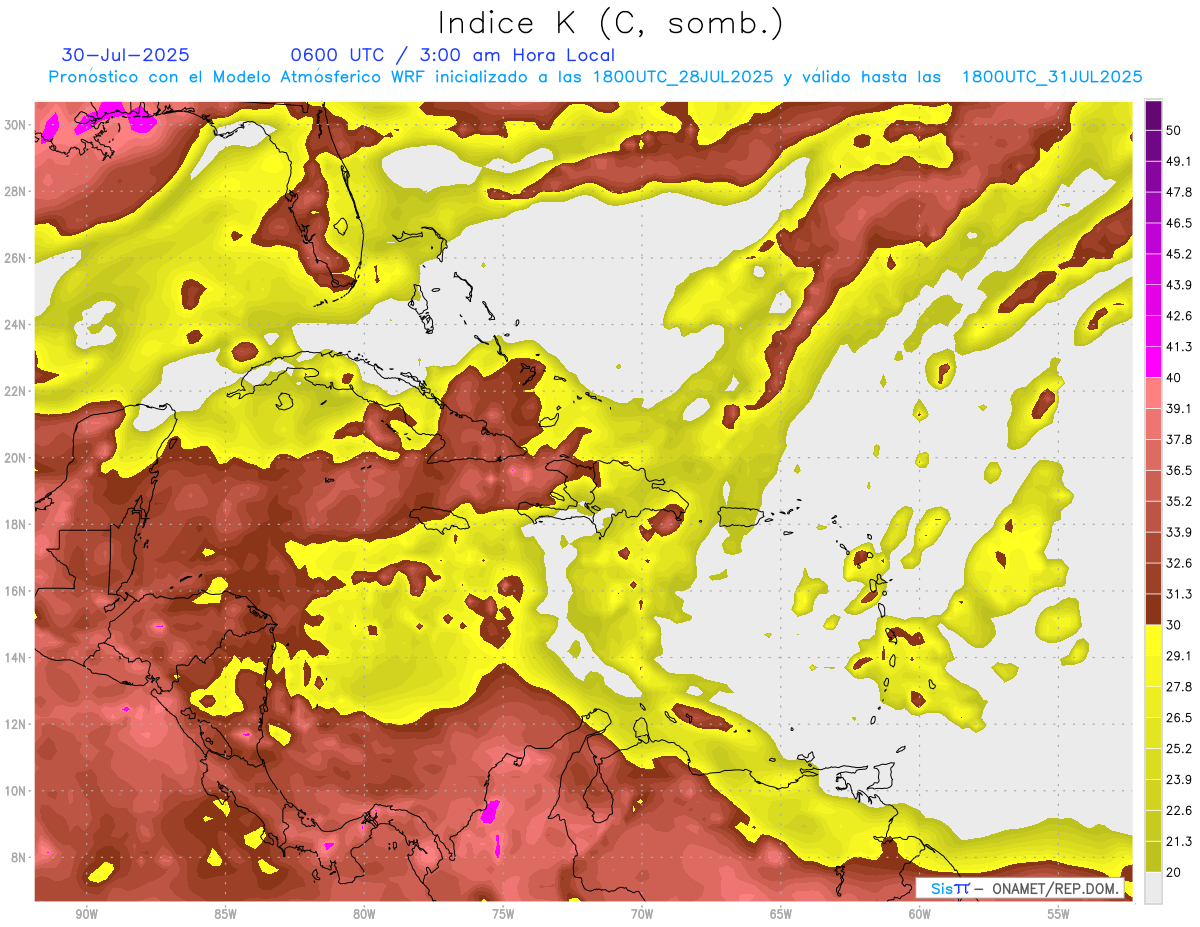This screenshot has height=927, width=1200.
Task: Click the legend value '39.1'
Action: [1179, 408]
